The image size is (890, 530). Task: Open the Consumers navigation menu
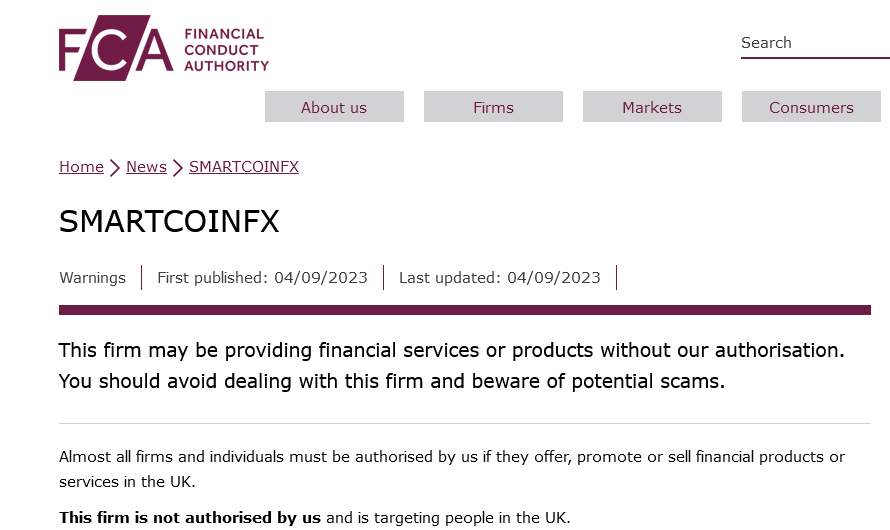(811, 107)
